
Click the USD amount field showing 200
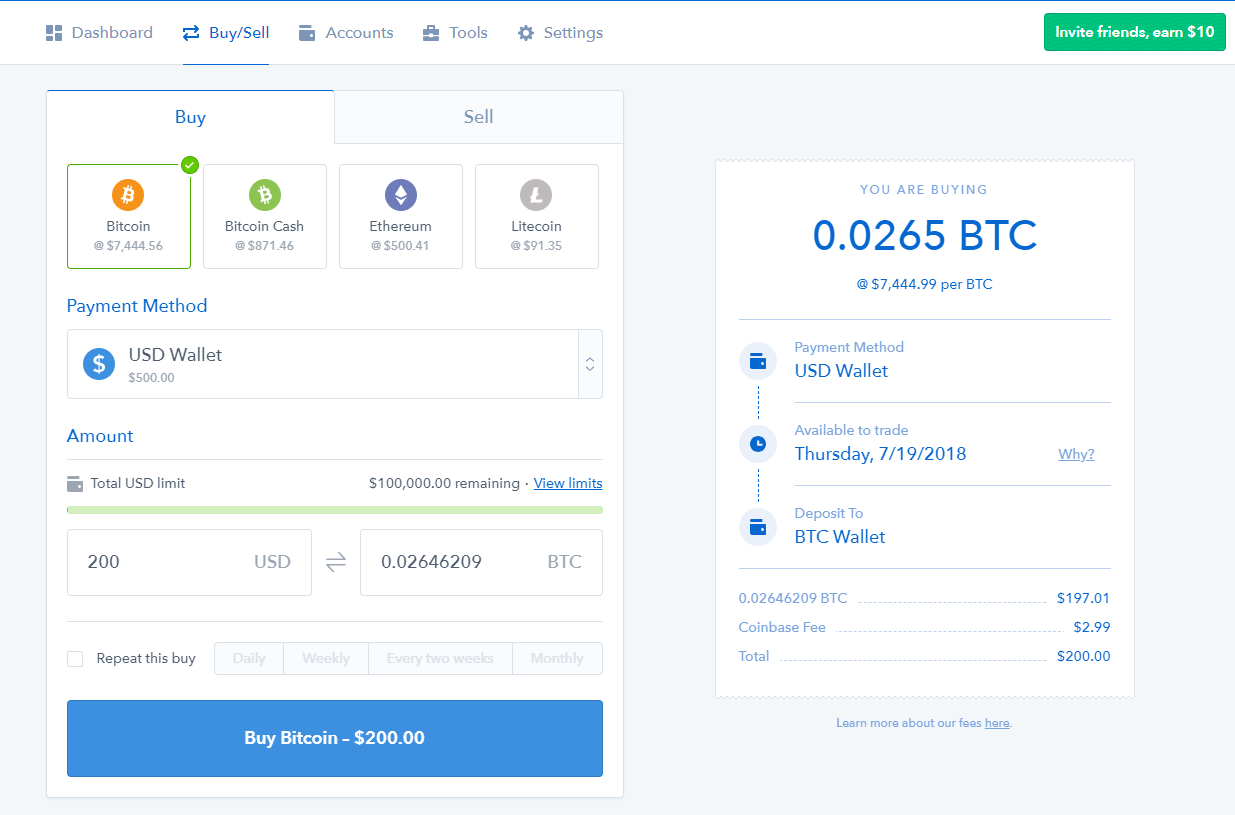pos(189,562)
